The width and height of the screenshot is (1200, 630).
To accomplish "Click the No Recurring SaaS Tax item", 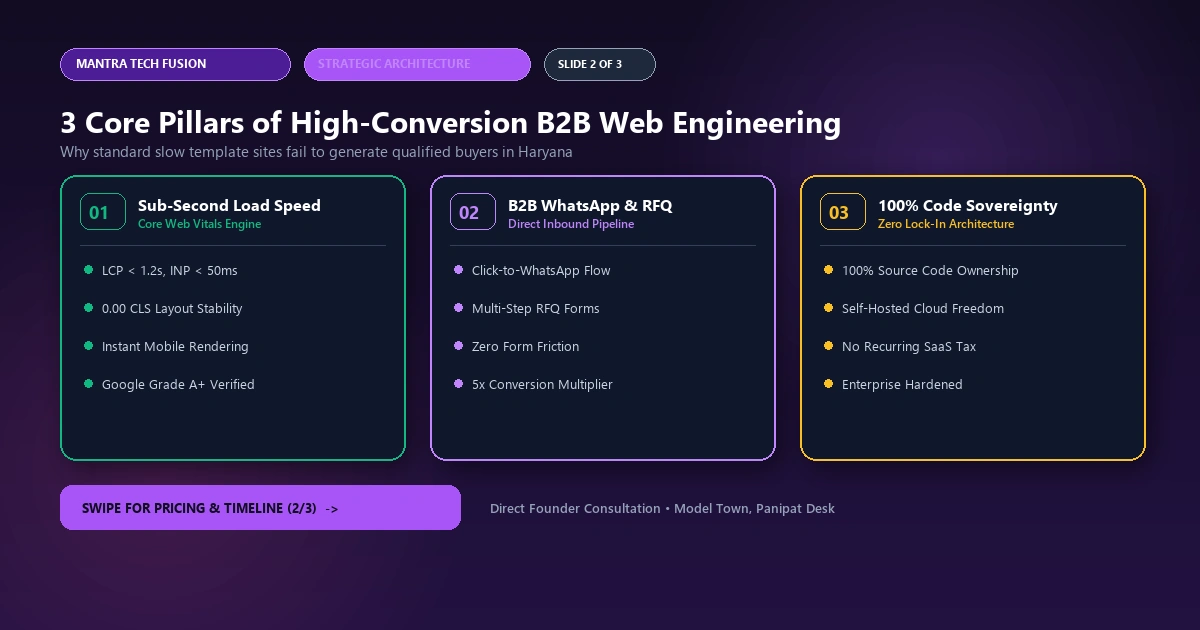I will [x=909, y=347].
